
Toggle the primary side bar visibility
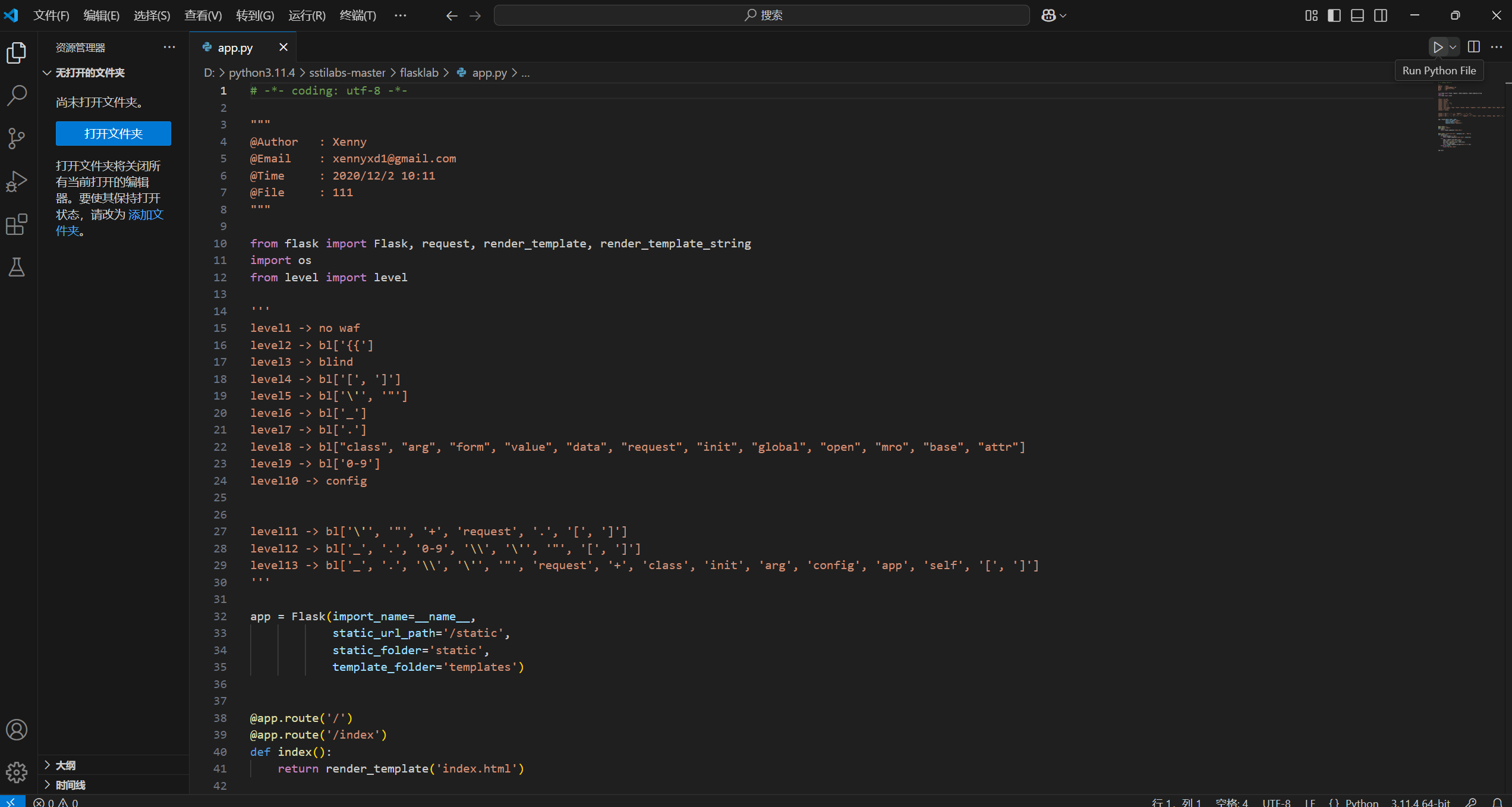[1334, 15]
